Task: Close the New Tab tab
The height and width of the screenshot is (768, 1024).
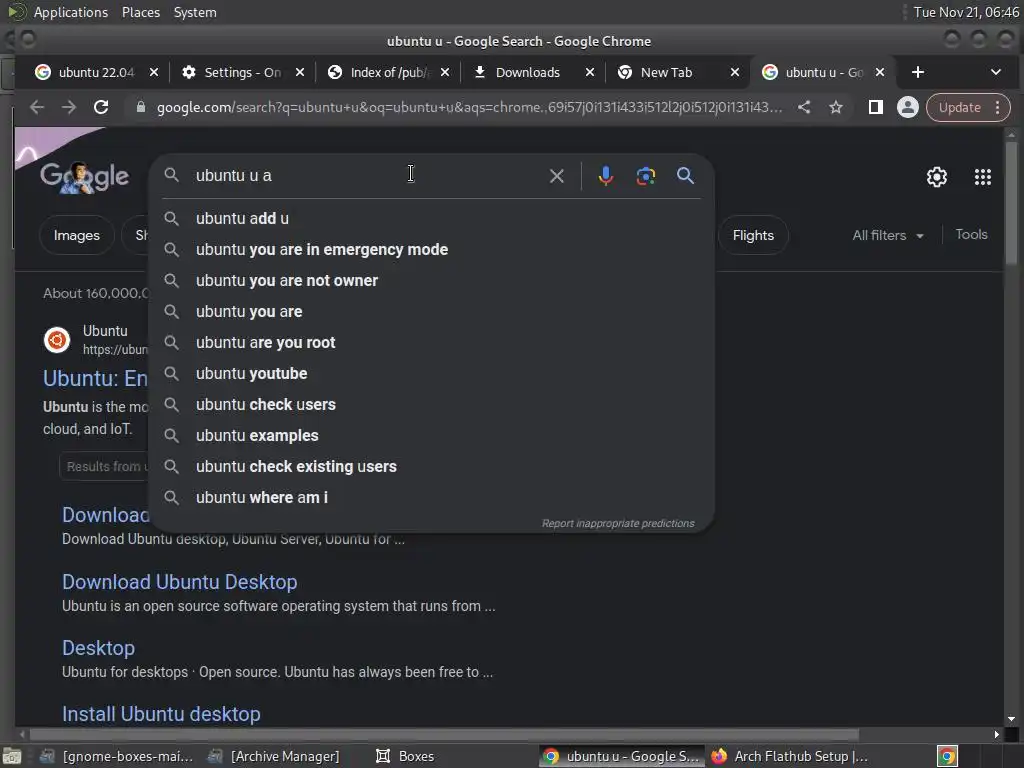Action: pyautogui.click(x=735, y=72)
